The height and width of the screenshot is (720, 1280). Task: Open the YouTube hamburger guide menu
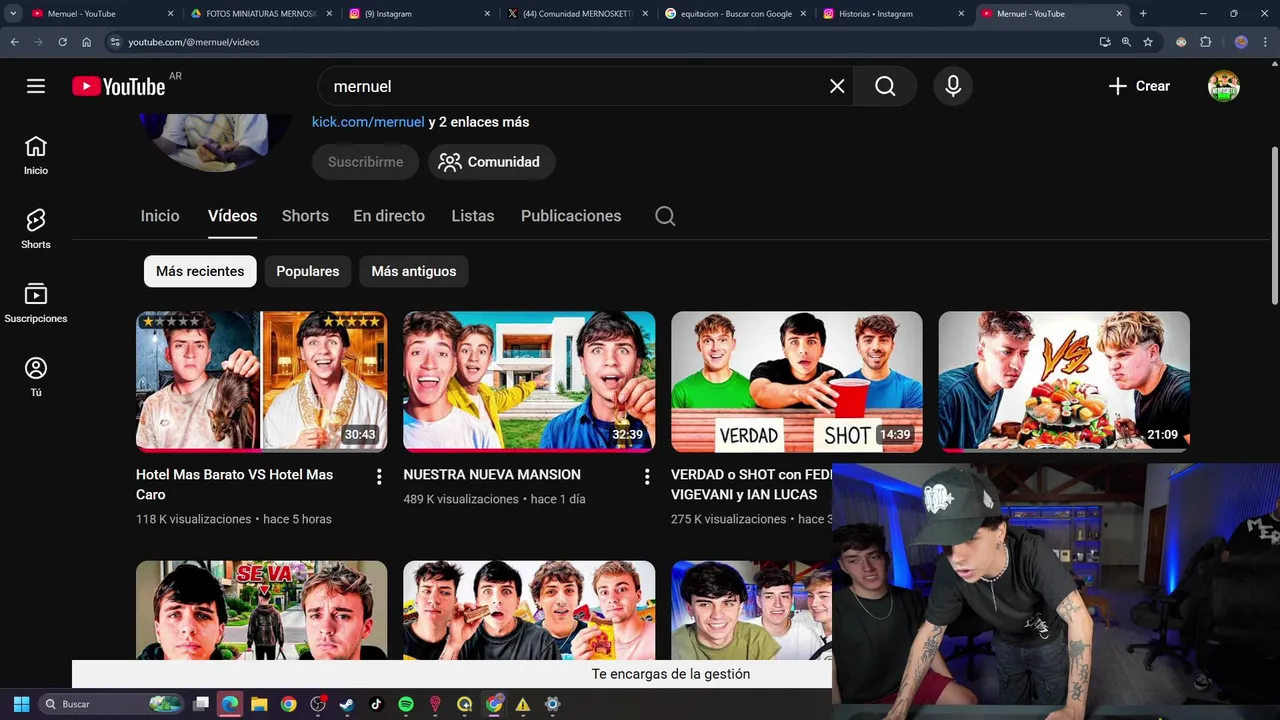tap(36, 86)
